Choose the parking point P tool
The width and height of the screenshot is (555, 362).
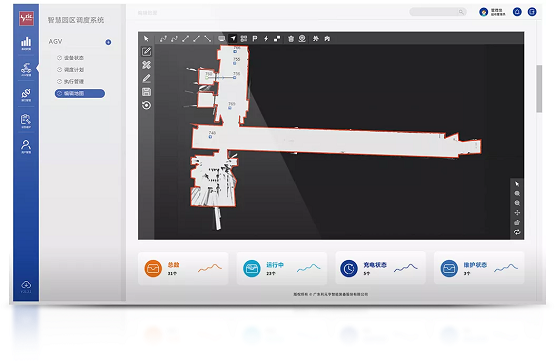click(x=255, y=39)
